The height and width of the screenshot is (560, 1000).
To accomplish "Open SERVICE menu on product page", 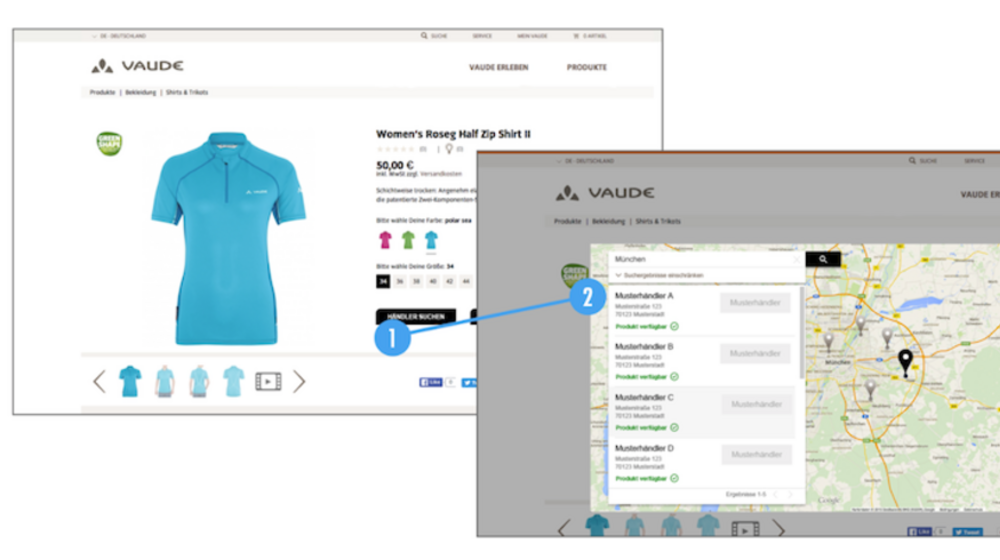I will [x=482, y=36].
